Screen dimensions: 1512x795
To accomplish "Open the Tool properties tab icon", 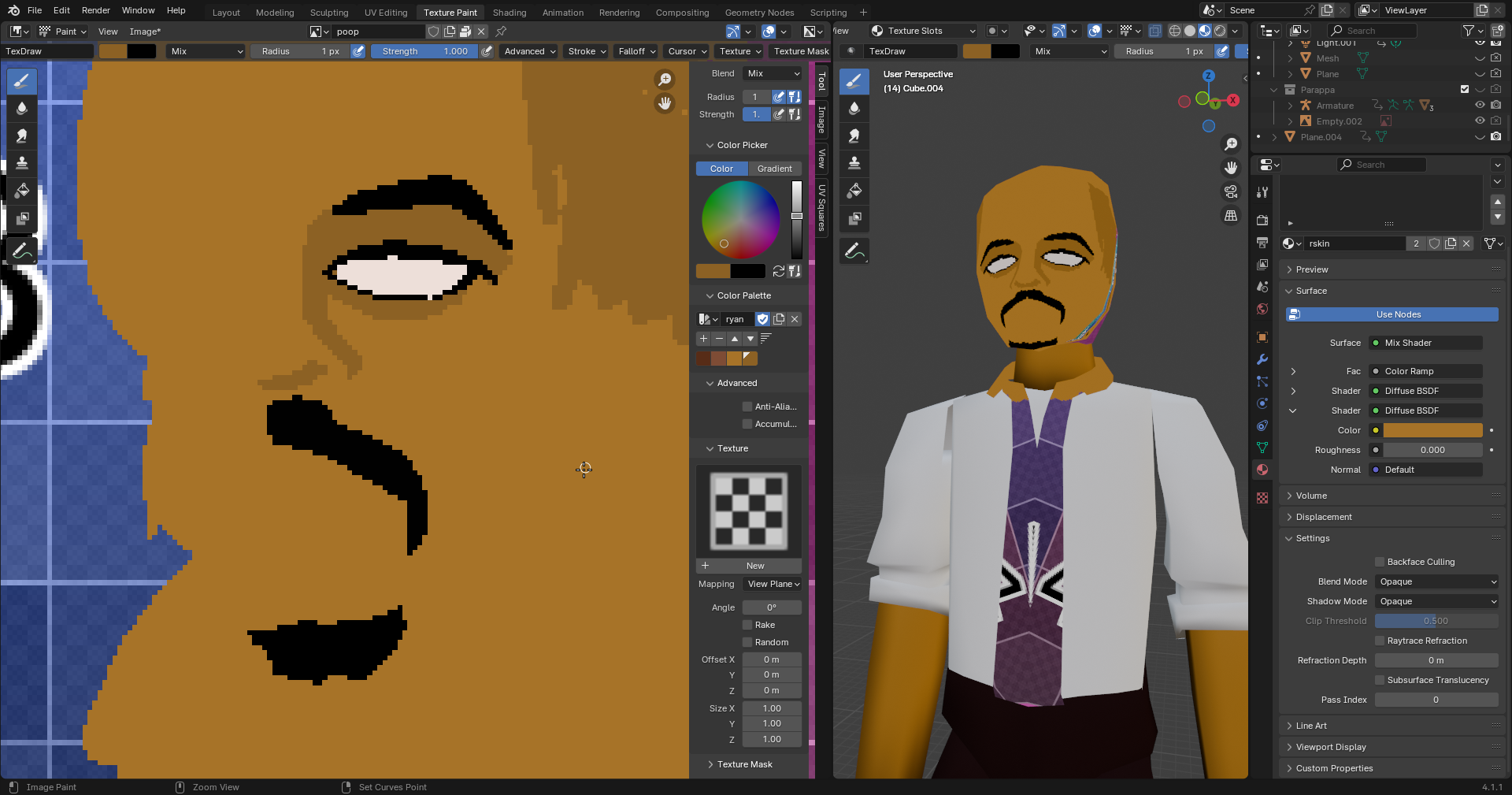I will point(1262,192).
